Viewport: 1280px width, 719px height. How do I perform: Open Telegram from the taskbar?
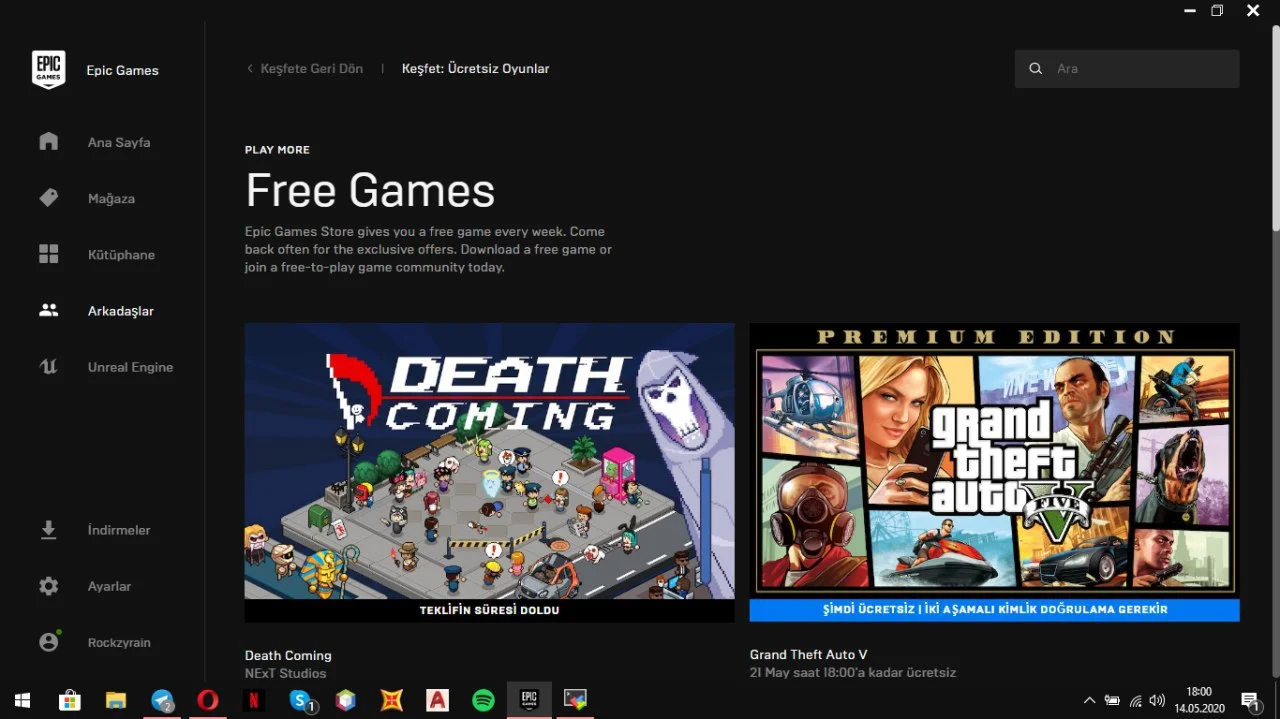(x=162, y=700)
